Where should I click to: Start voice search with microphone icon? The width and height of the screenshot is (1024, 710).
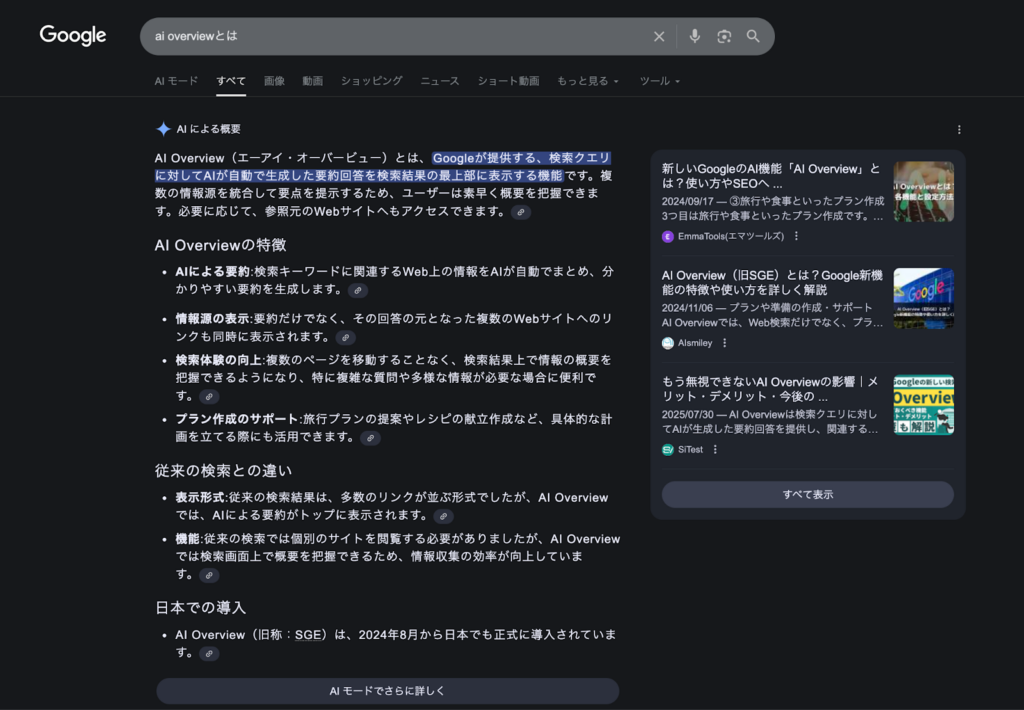tap(694, 36)
